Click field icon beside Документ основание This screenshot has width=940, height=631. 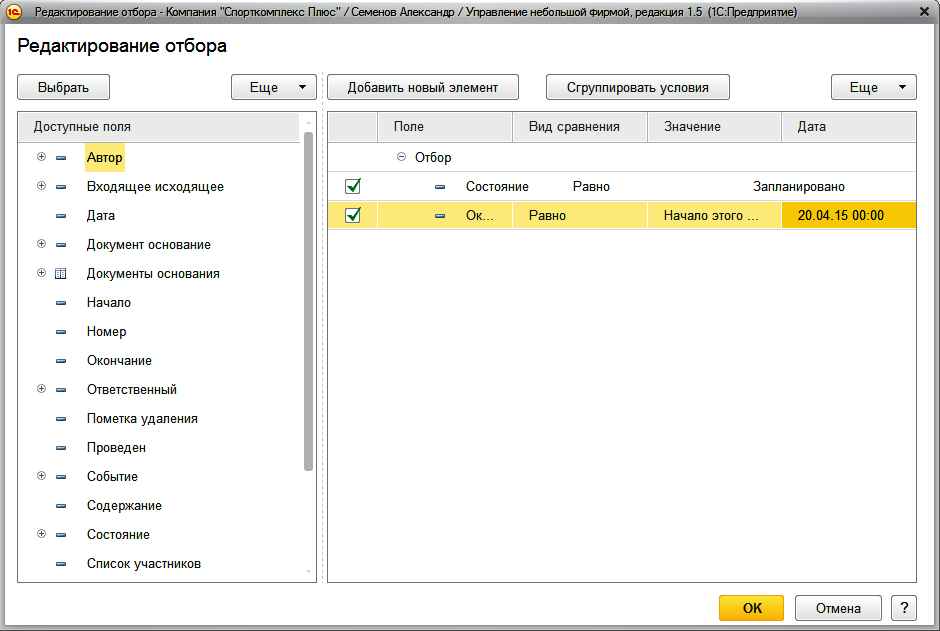61,244
